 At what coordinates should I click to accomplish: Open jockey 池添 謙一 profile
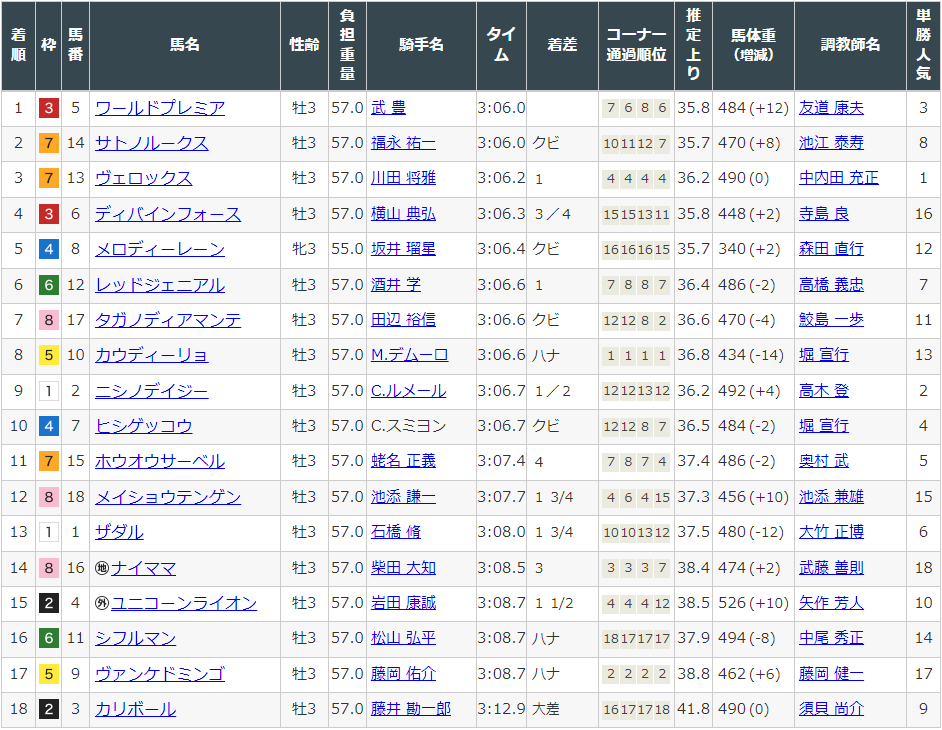403,497
